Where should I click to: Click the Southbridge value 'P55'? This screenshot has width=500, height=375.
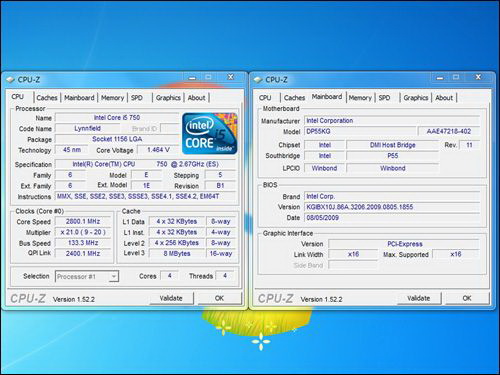[393, 156]
